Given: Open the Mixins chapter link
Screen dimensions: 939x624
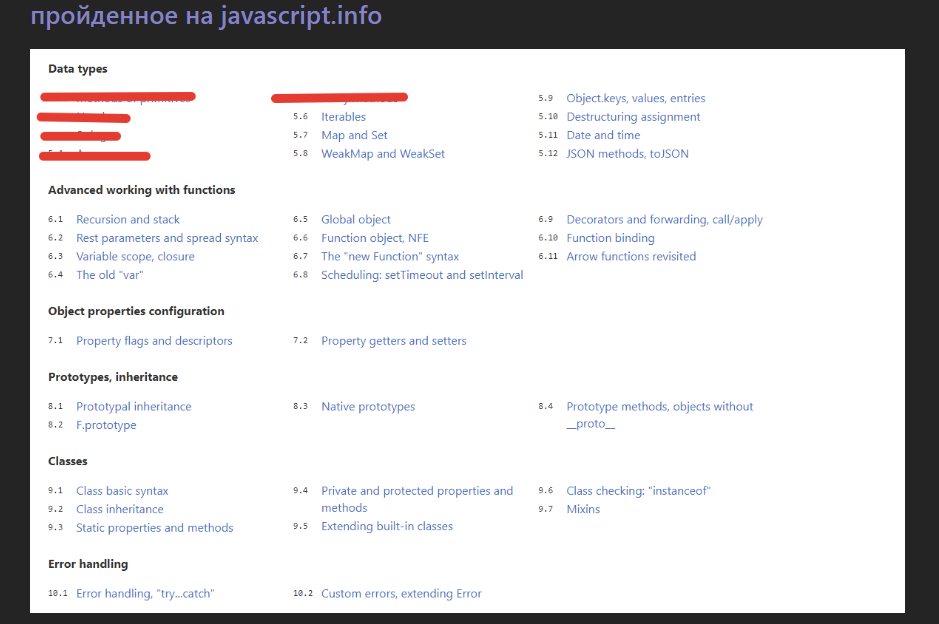Looking at the screenshot, I should tap(583, 510).
